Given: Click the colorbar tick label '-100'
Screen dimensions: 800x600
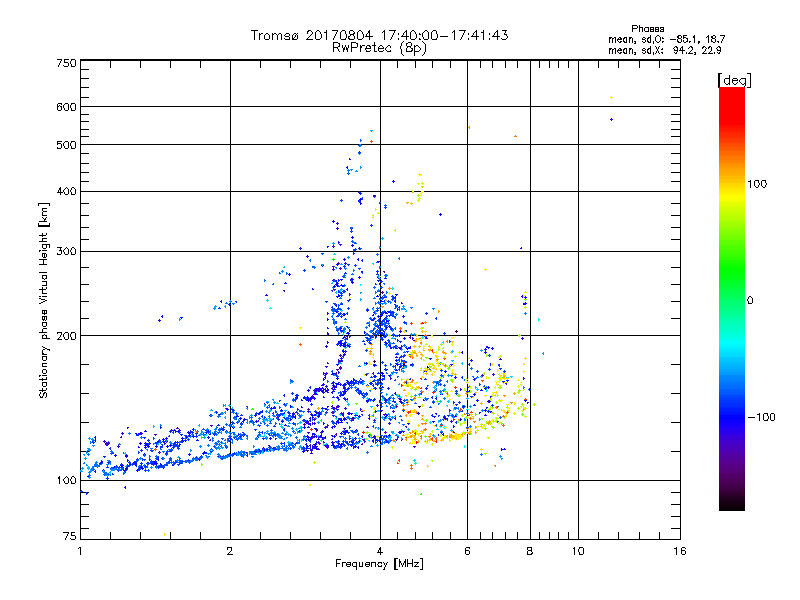Looking at the screenshot, I should tap(761, 417).
